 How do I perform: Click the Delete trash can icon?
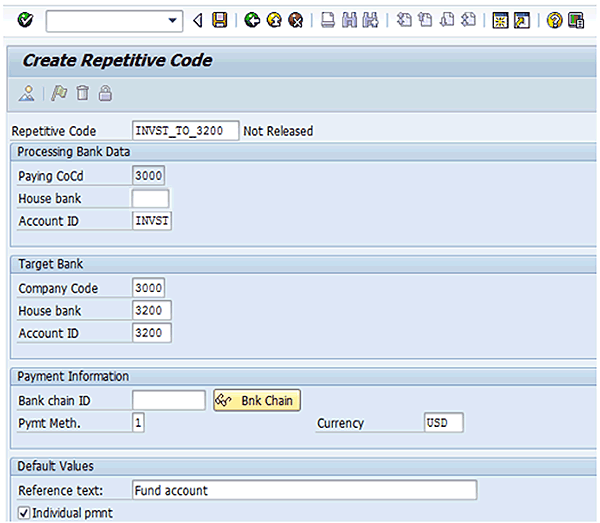(x=83, y=93)
